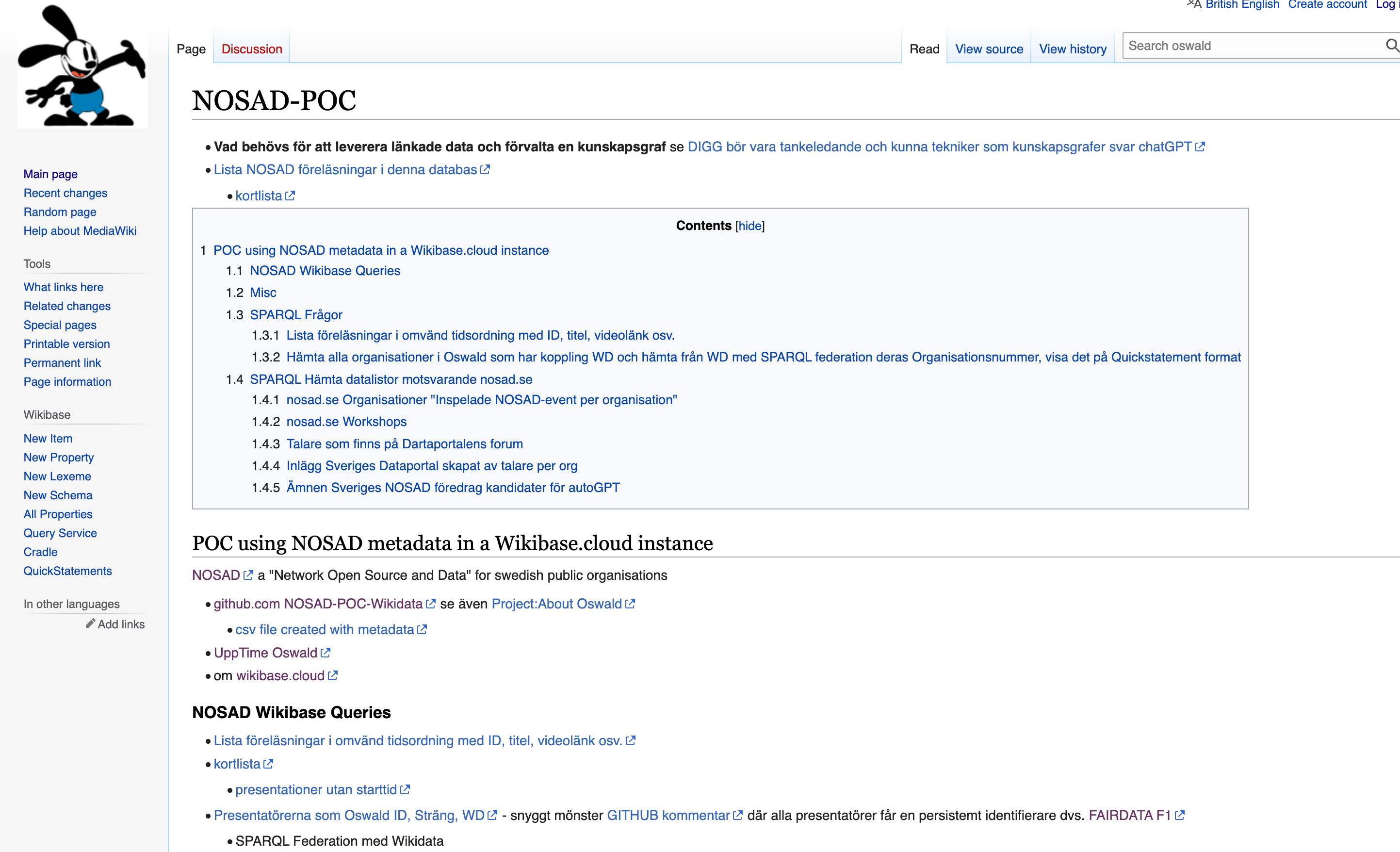Viewport: 1400px width, 852px height.
Task: Click the external-link icon after FAIRDATA F1
Action: click(x=1180, y=816)
